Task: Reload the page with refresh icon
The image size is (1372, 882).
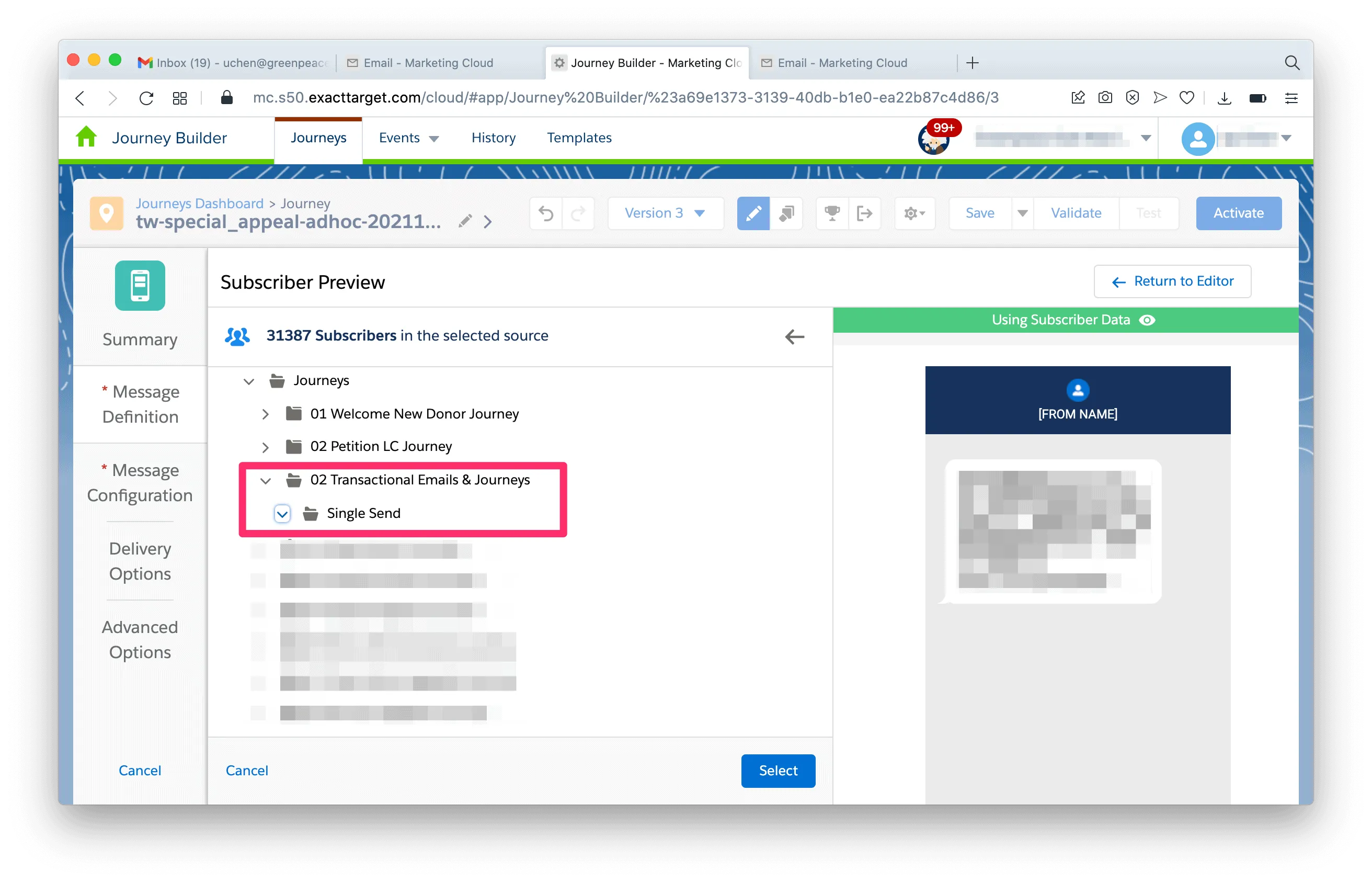Action: (x=146, y=98)
